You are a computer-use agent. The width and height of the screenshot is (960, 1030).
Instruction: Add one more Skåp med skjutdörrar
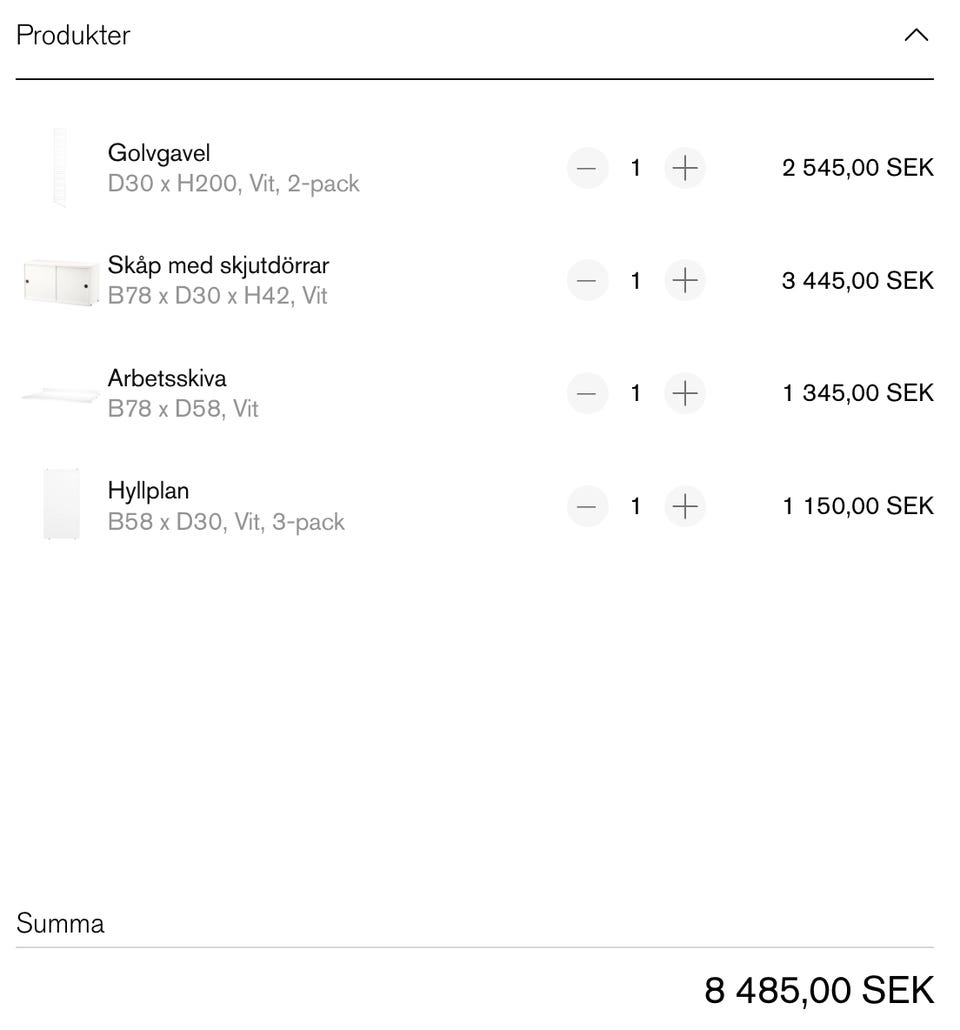click(685, 281)
